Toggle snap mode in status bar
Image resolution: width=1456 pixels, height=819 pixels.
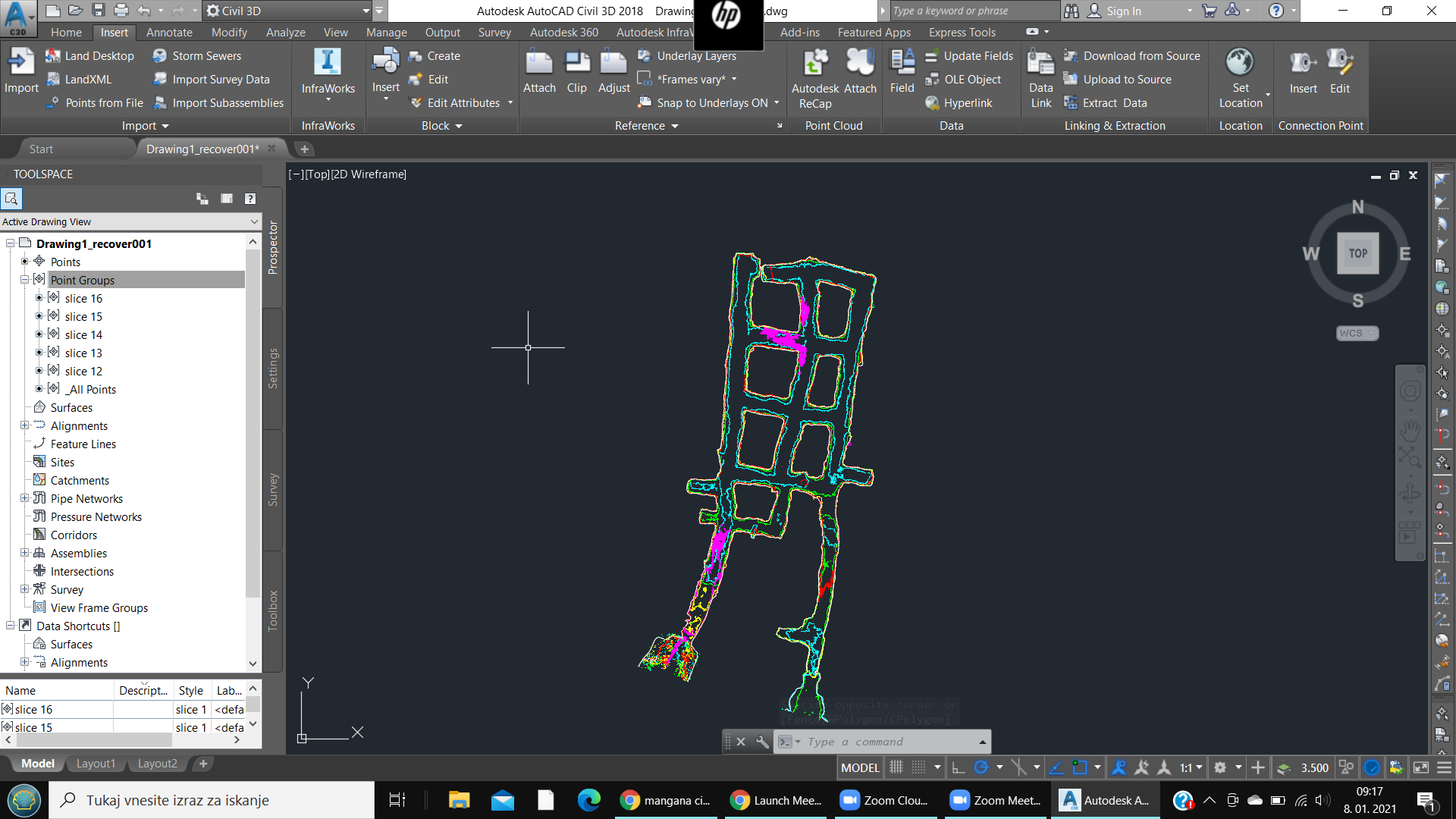pyautogui.click(x=918, y=767)
